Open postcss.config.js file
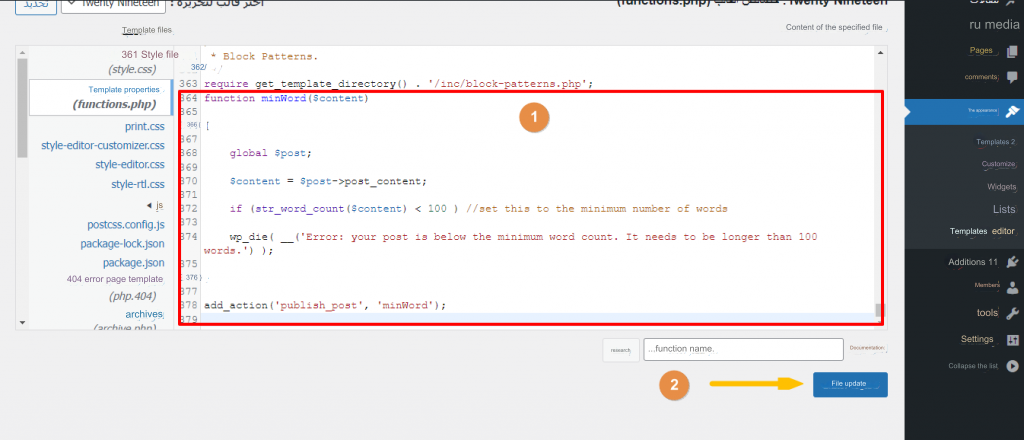This screenshot has width=1024, height=440. click(x=125, y=224)
